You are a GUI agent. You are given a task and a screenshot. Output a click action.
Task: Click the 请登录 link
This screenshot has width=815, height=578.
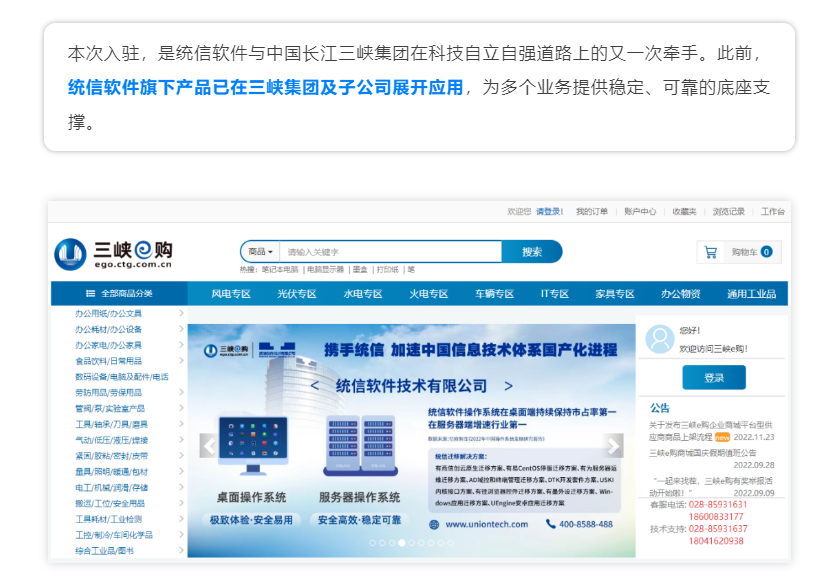click(549, 212)
